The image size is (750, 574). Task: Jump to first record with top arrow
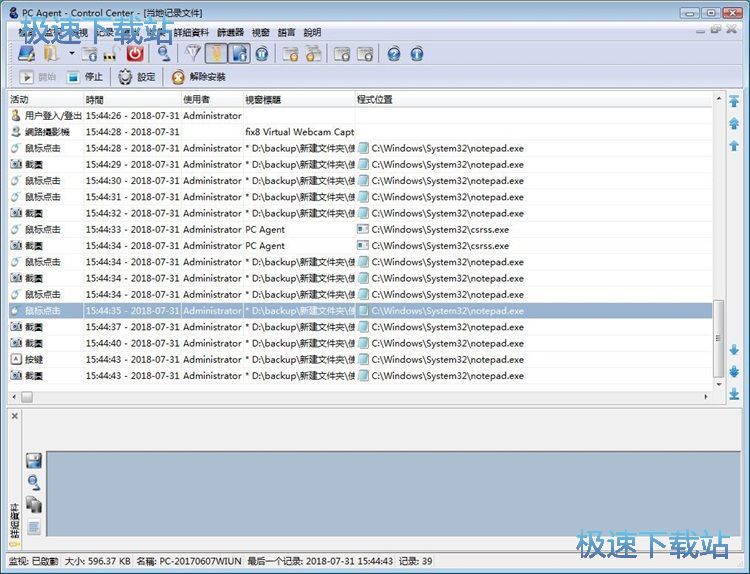pyautogui.click(x=734, y=102)
